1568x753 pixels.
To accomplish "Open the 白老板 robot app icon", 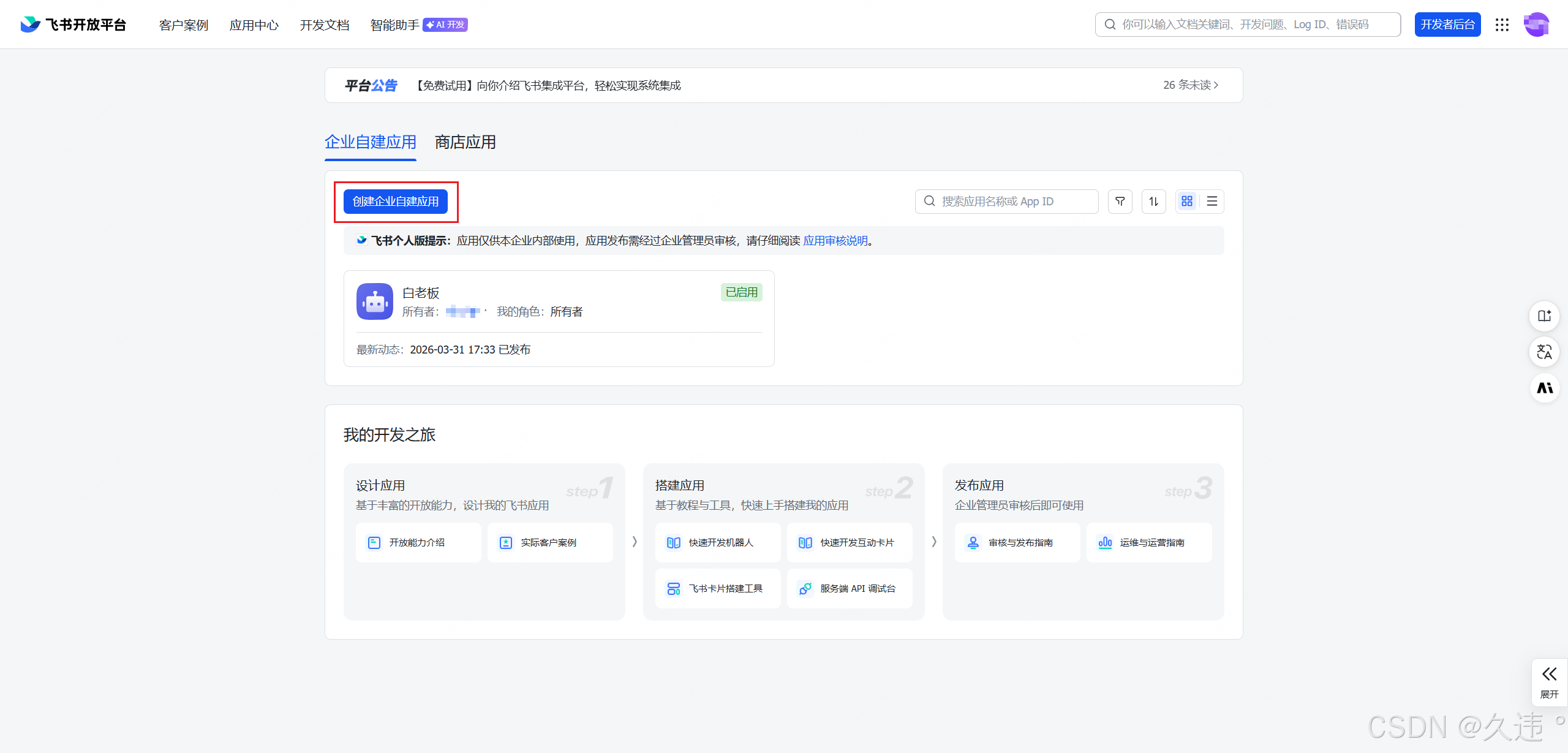I will pyautogui.click(x=374, y=301).
